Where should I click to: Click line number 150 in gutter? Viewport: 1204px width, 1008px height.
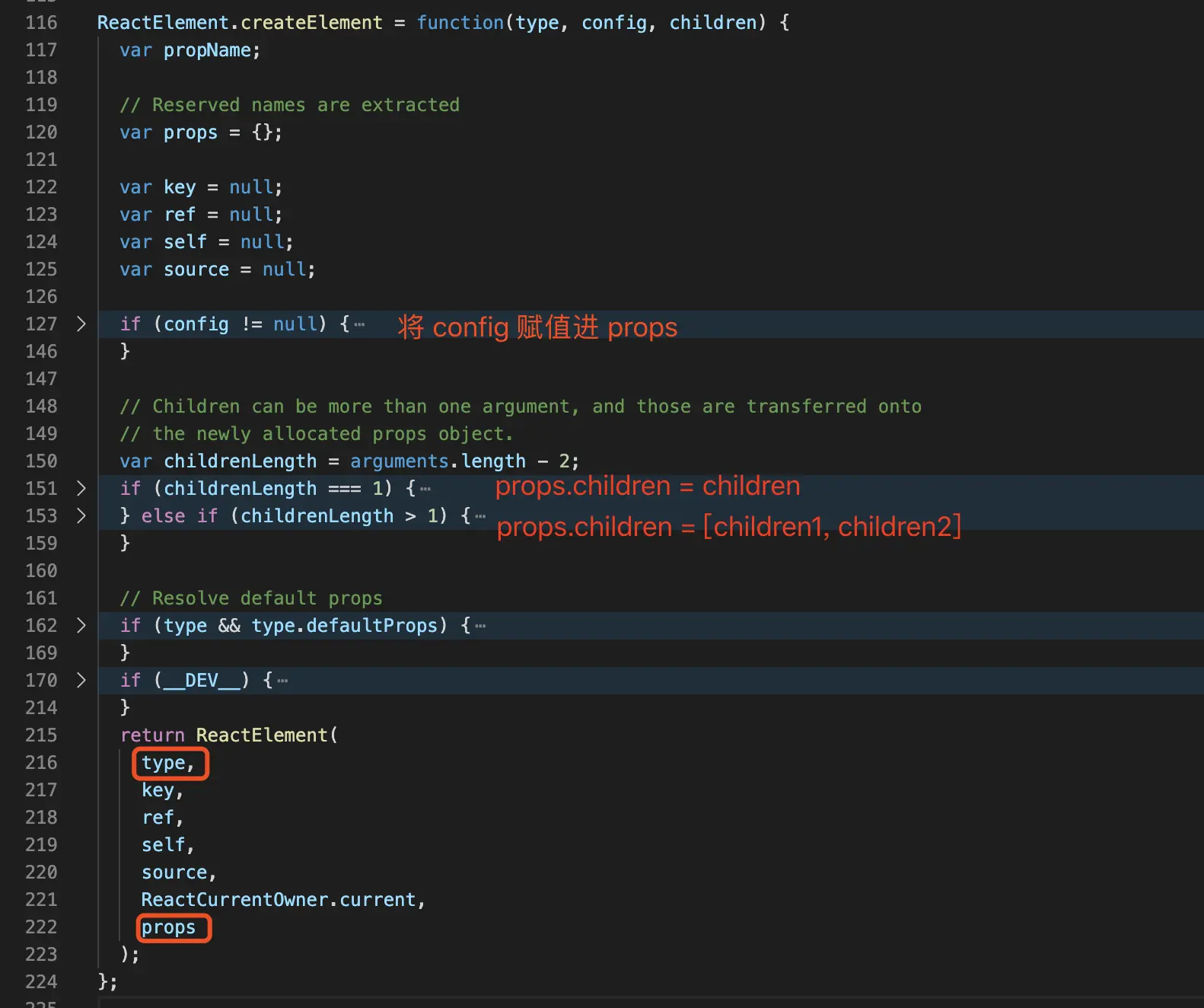[x=41, y=461]
